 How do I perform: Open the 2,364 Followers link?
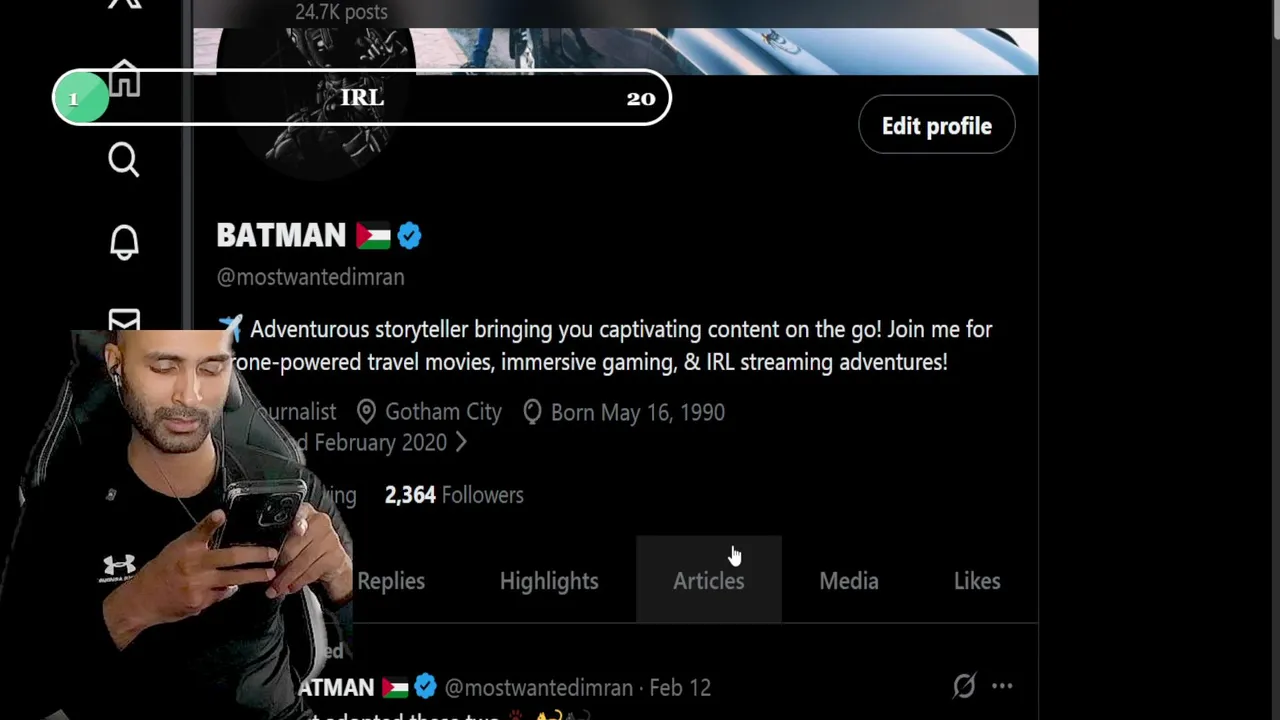(454, 495)
